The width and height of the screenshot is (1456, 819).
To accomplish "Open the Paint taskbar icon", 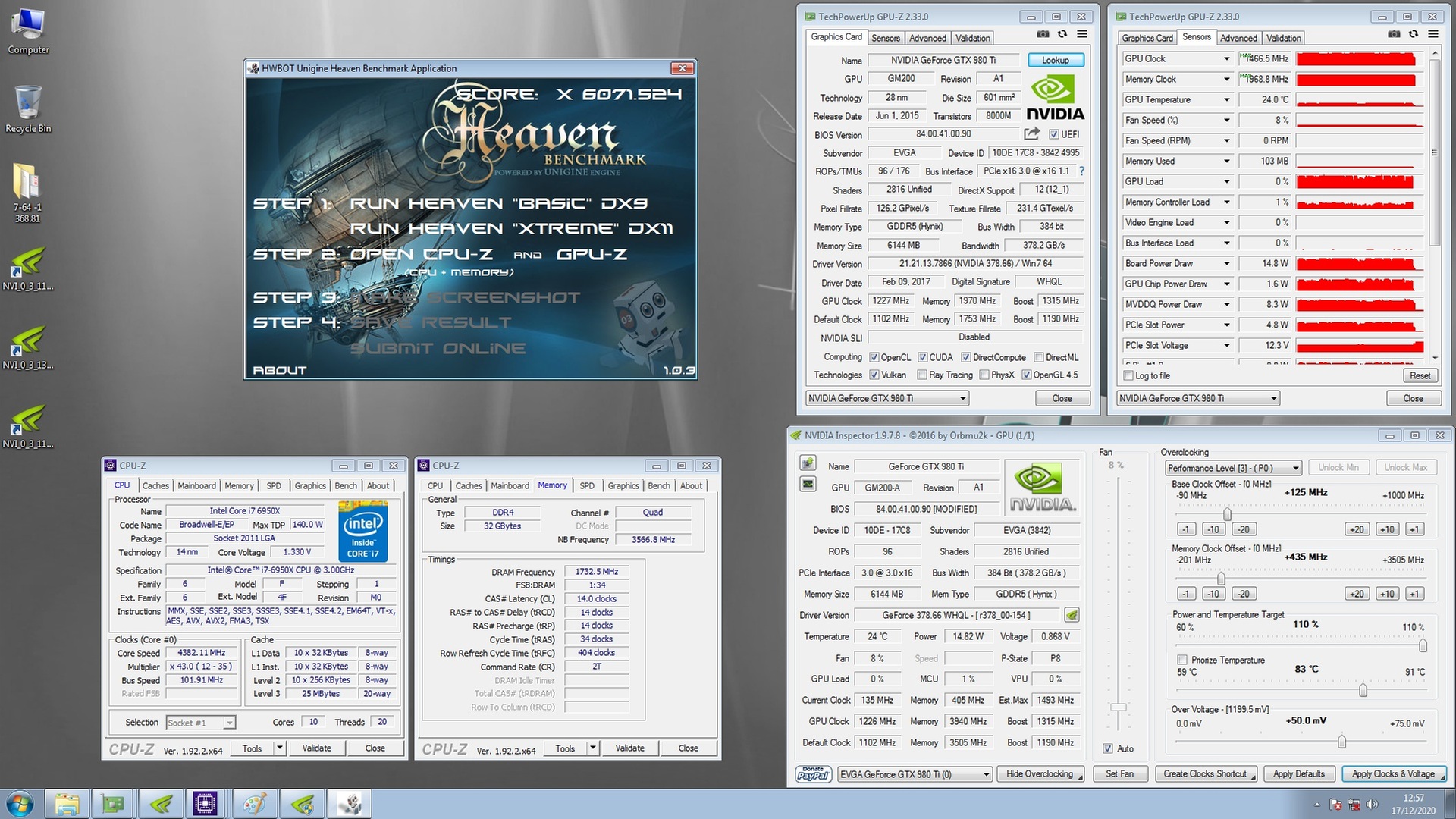I will 254,804.
